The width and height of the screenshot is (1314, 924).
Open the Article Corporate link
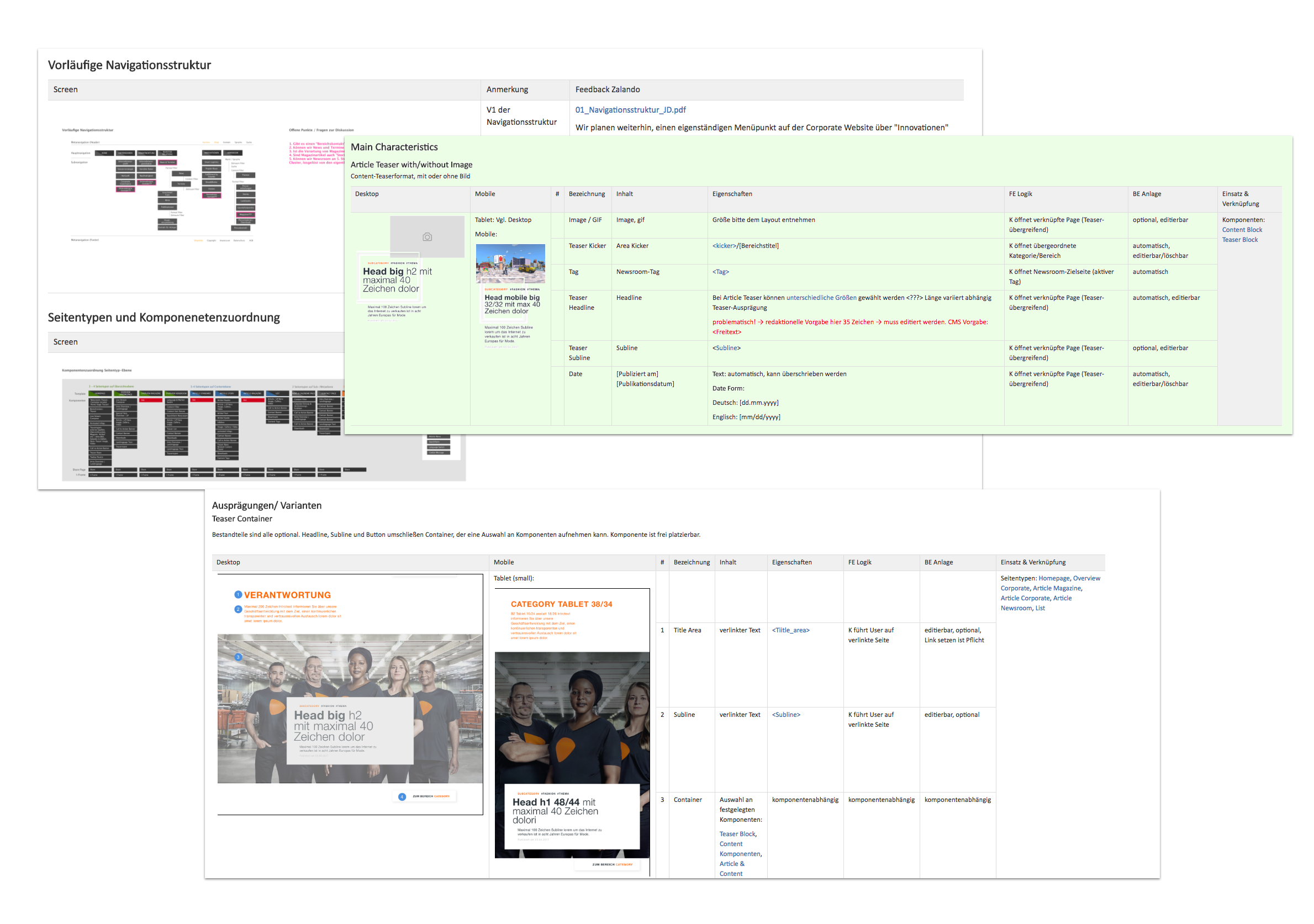(1025, 598)
